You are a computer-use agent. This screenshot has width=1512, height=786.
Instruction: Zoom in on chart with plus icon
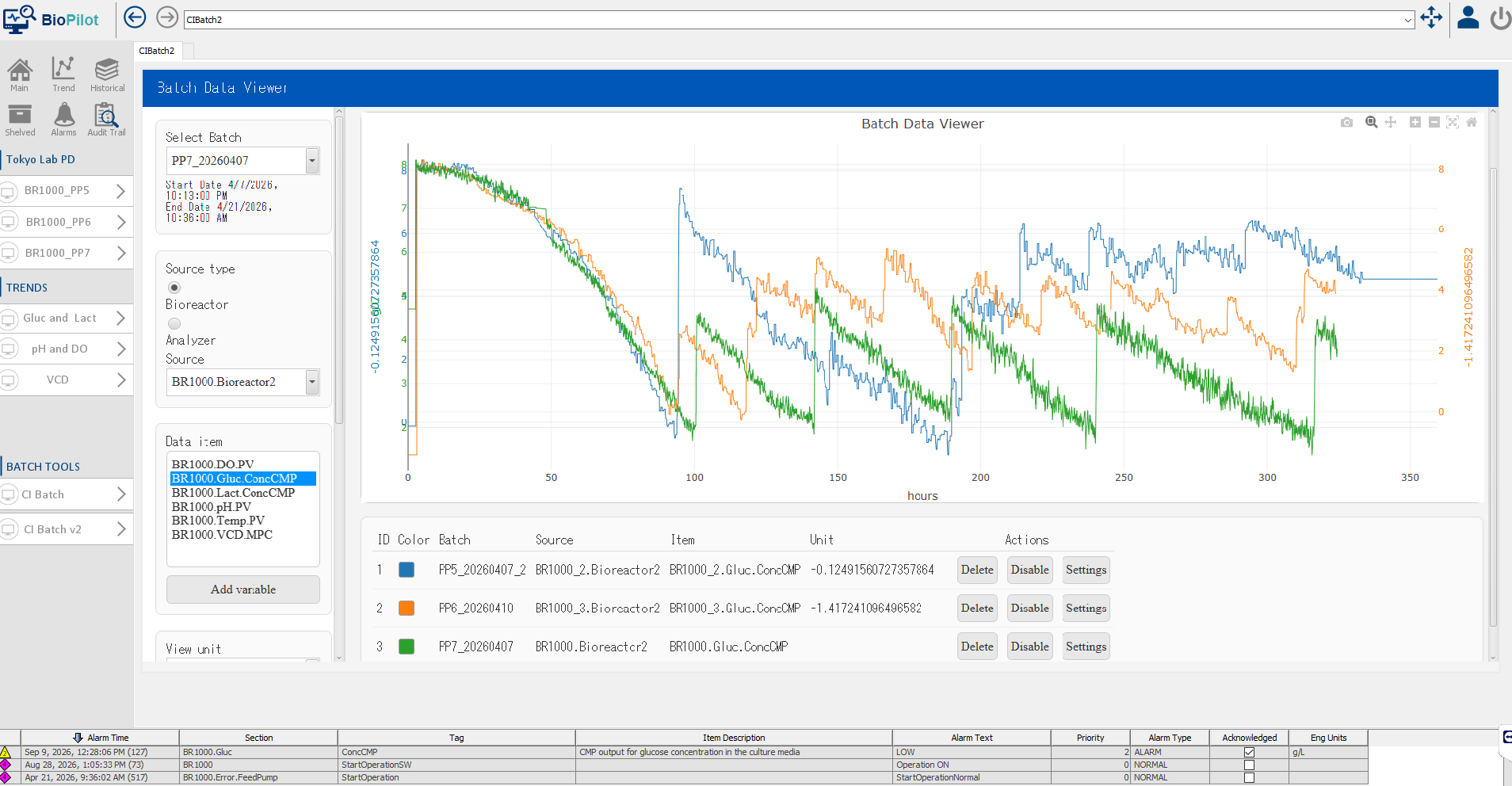click(1415, 122)
